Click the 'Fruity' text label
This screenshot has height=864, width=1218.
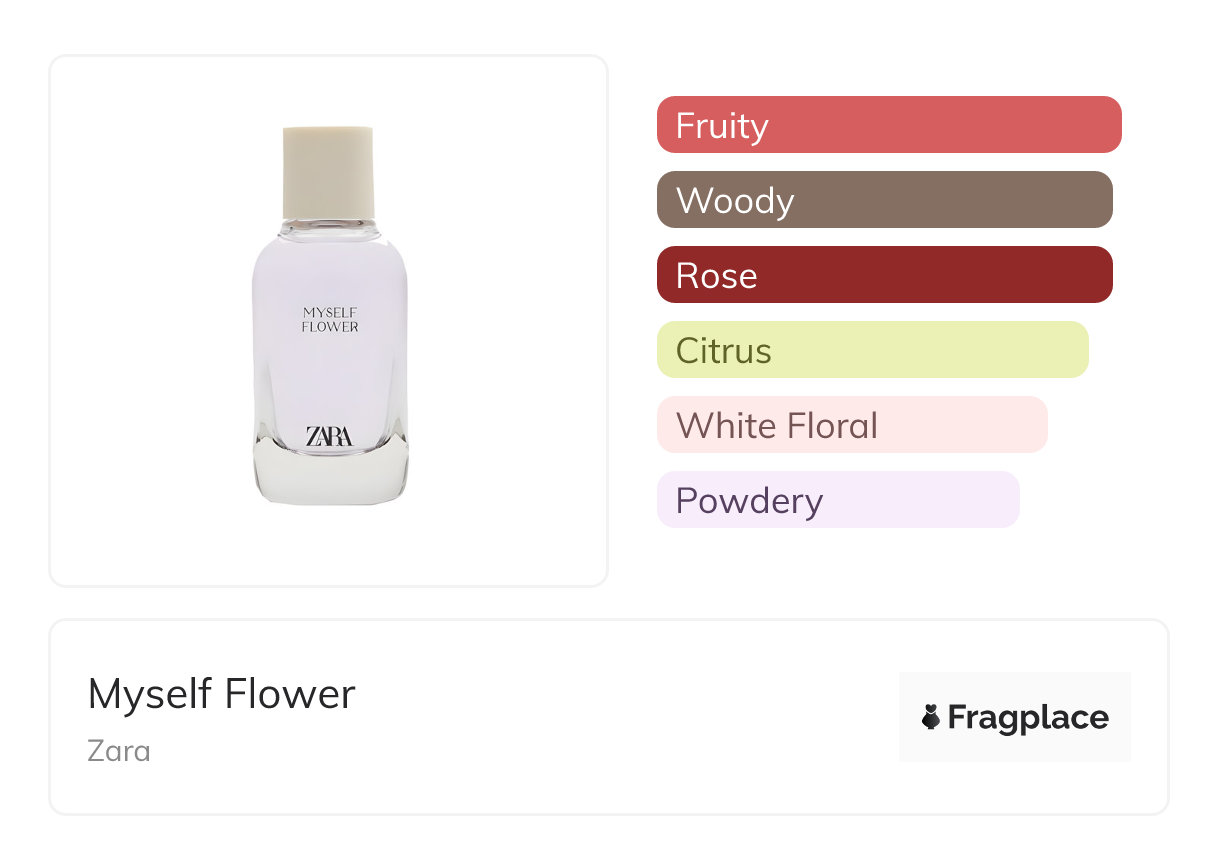tap(722, 125)
